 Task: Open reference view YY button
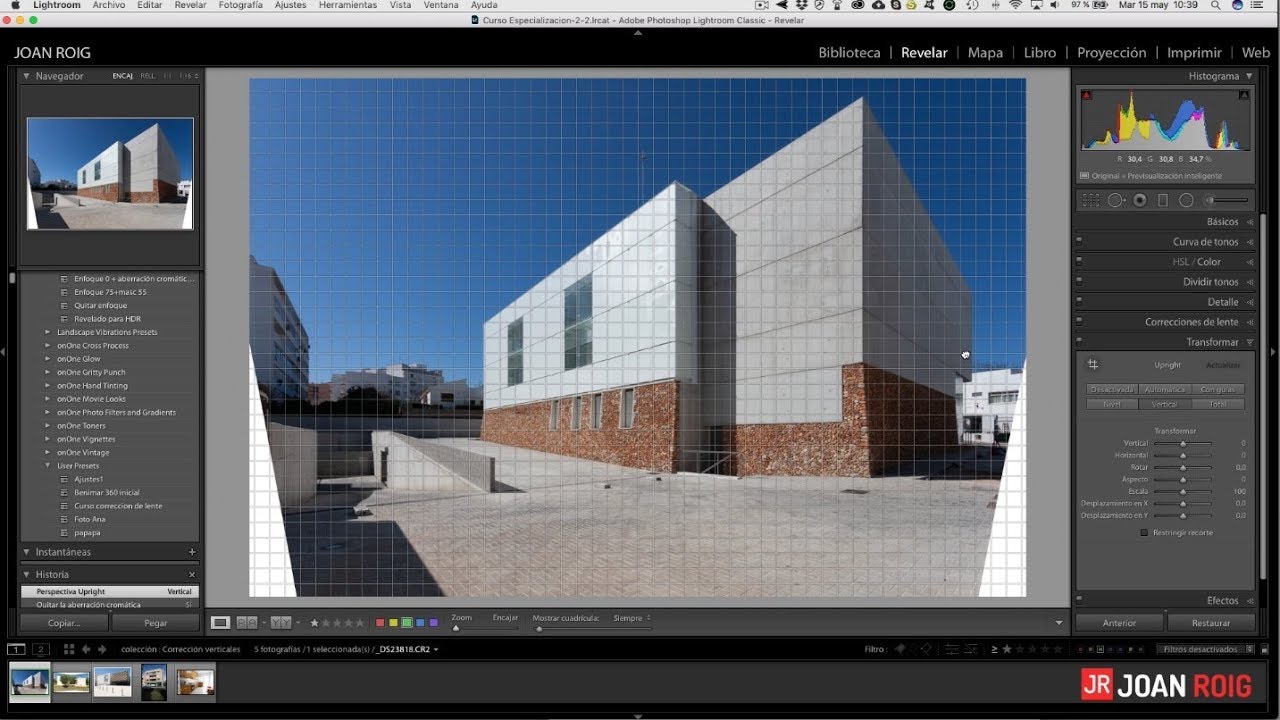point(280,622)
